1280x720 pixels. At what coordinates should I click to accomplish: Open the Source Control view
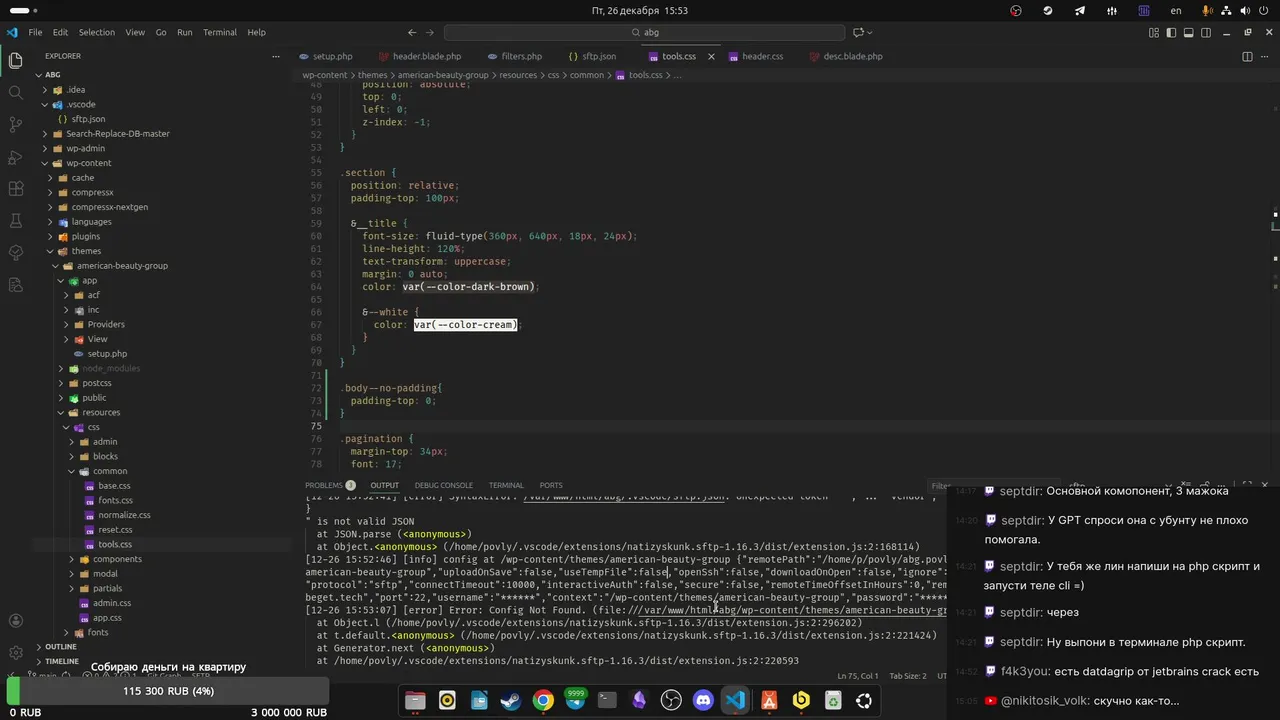[15, 125]
